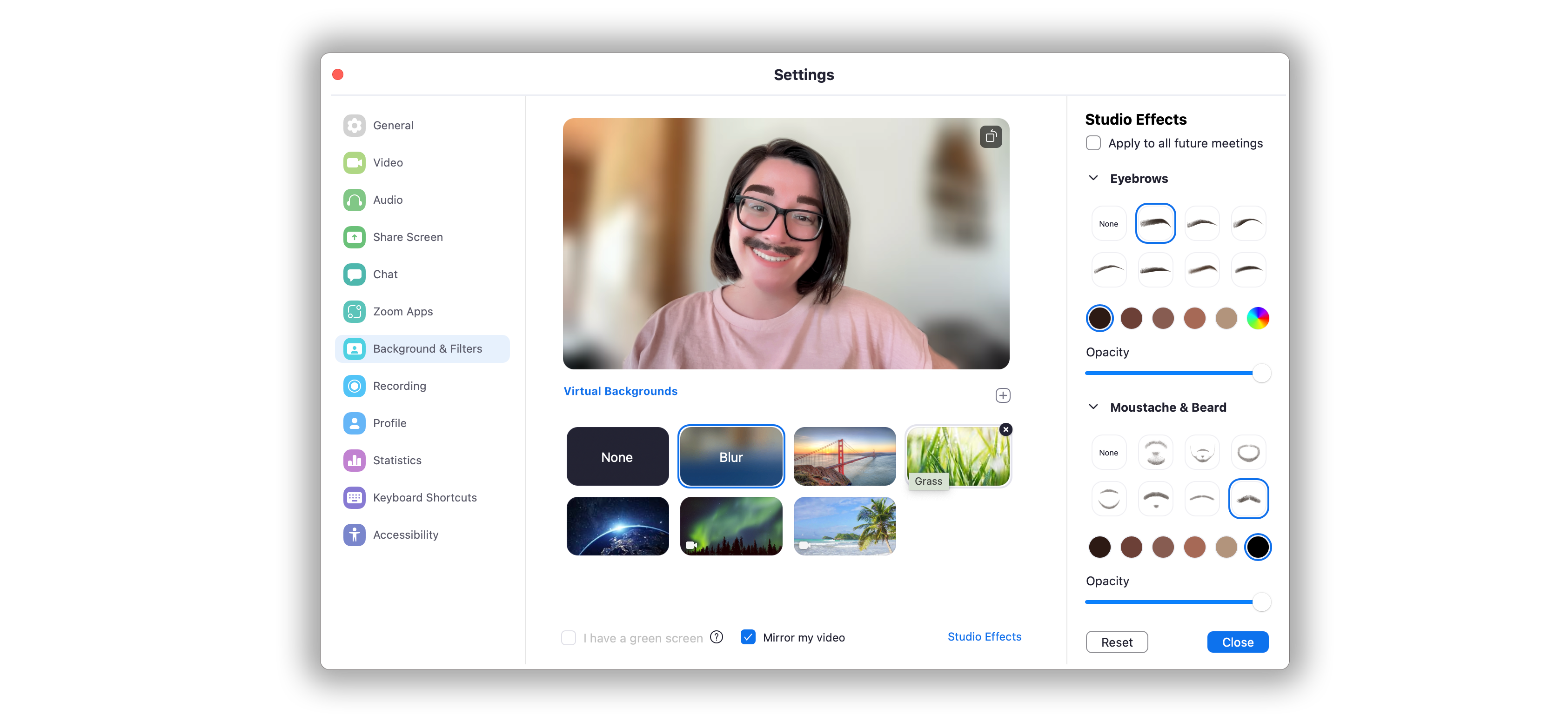Click the green screen help question icon
This screenshot has width=1568, height=722.
717,637
